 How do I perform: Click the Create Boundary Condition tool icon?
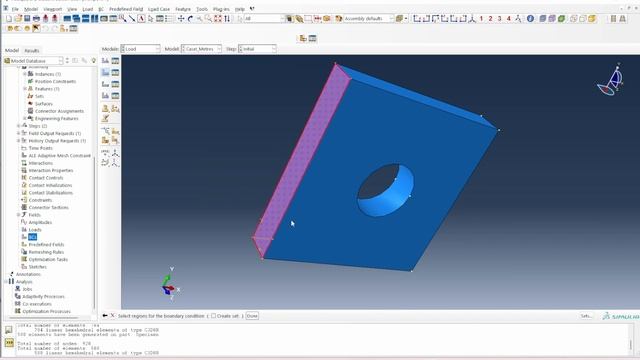pos(105,72)
